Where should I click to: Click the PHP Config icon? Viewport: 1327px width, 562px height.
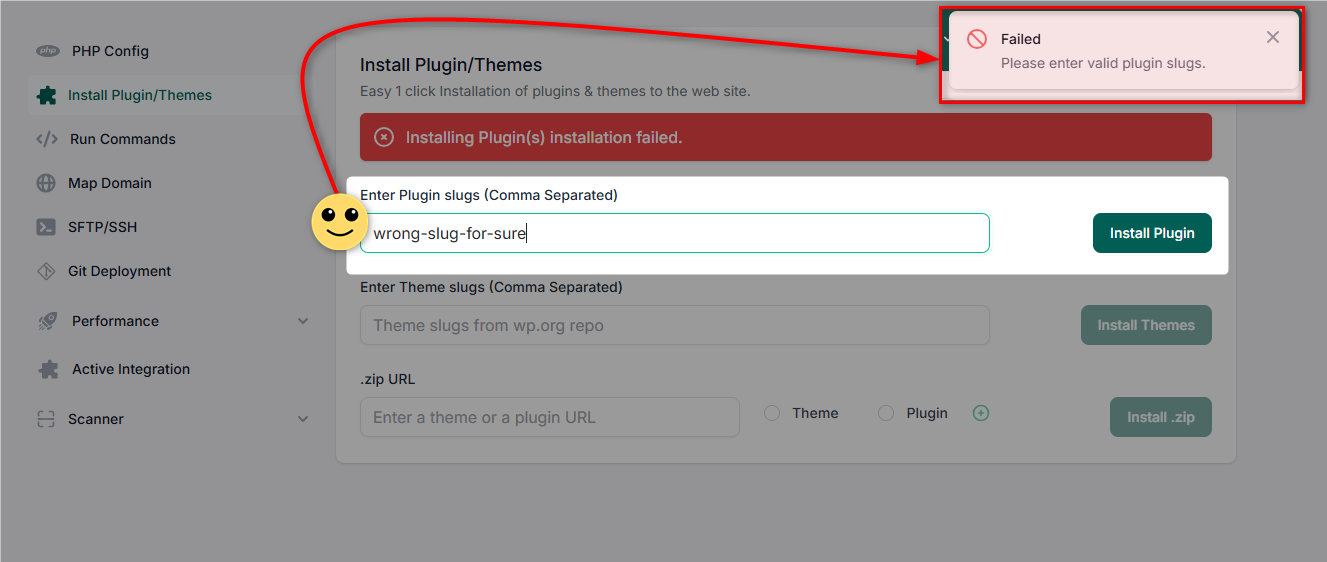[47, 51]
